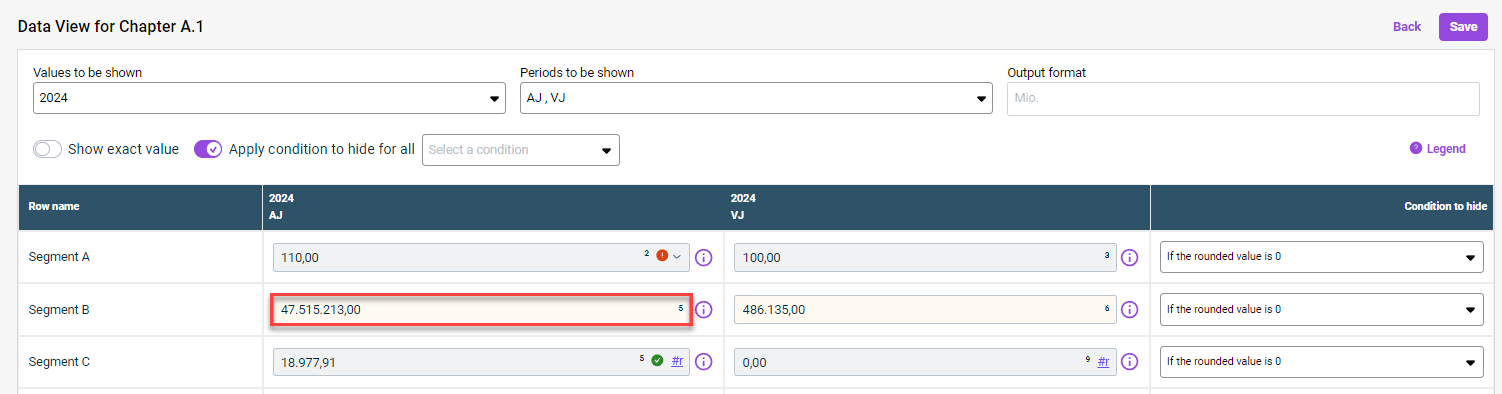Viewport: 1502px width, 394px height.
Task: Click the #r link in Segment C VJ field
Action: 1104,361
